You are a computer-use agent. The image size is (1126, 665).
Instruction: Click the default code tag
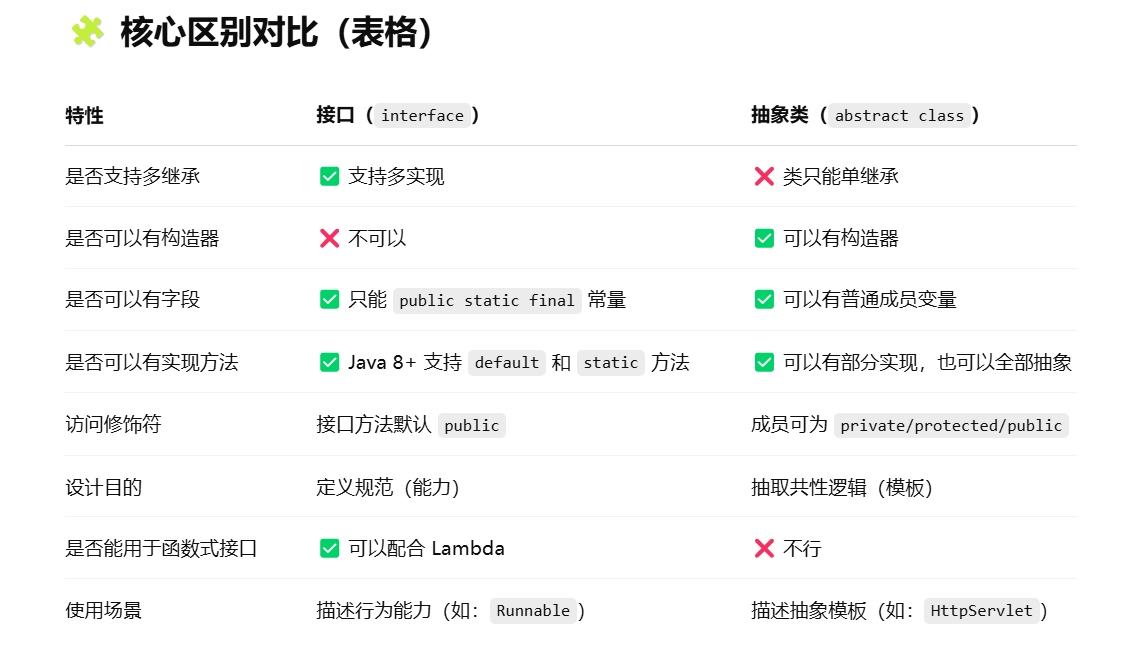click(x=506, y=362)
